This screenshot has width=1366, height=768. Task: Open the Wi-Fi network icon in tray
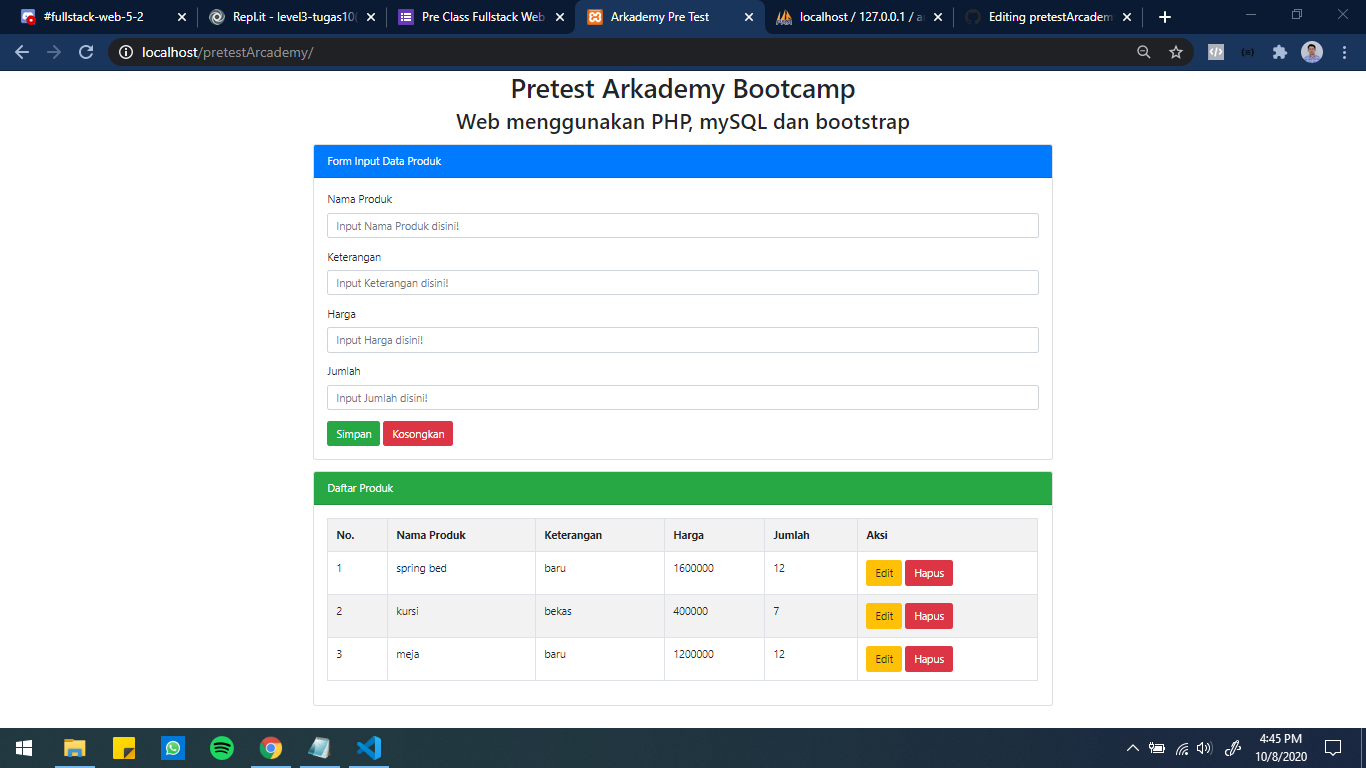pos(1181,748)
